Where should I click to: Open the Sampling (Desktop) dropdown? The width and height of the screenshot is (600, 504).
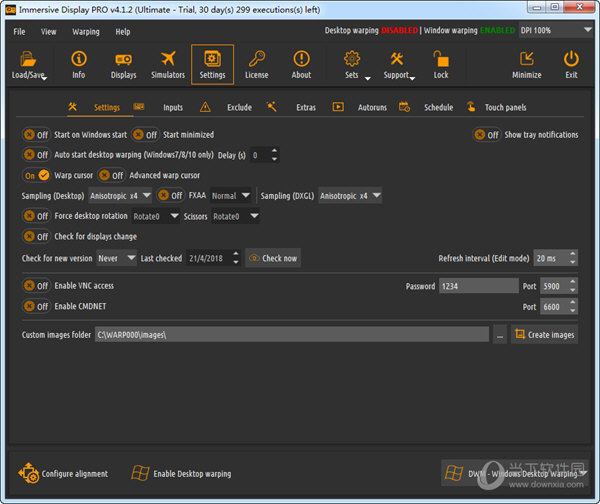(120, 196)
